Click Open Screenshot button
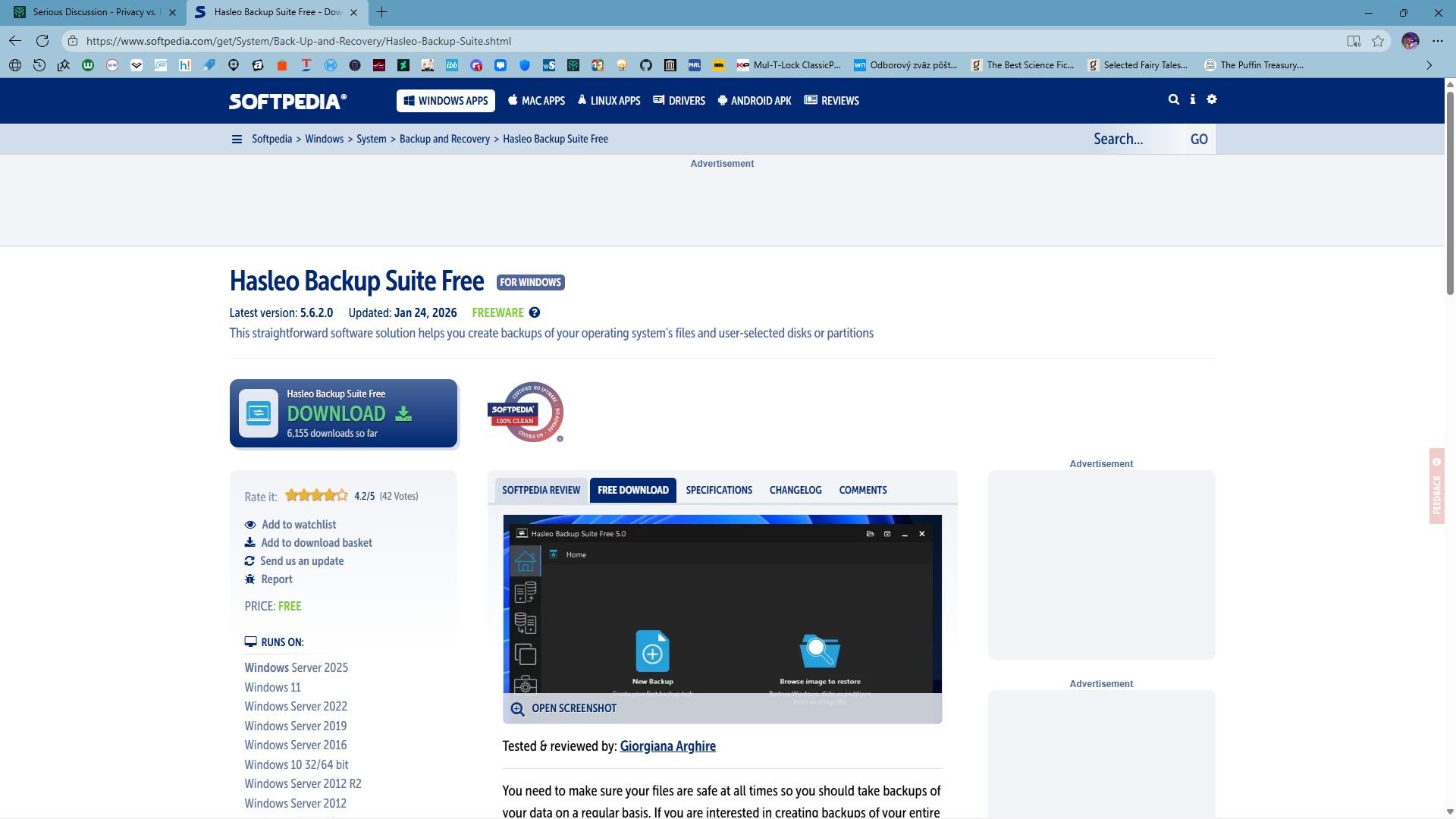The image size is (1456, 819). (564, 709)
